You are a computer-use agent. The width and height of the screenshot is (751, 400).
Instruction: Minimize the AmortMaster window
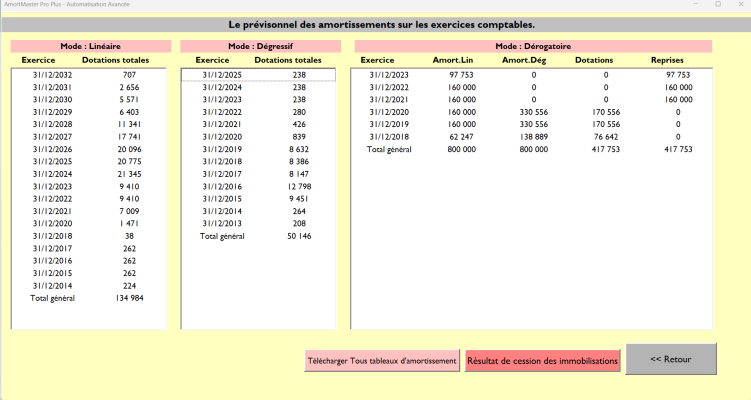[x=695, y=4]
